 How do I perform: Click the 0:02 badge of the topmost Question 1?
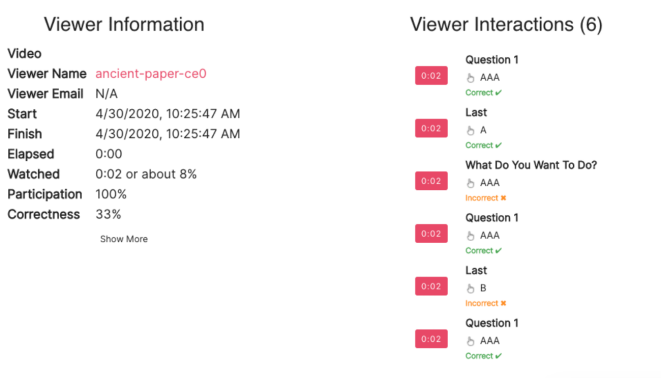431,76
